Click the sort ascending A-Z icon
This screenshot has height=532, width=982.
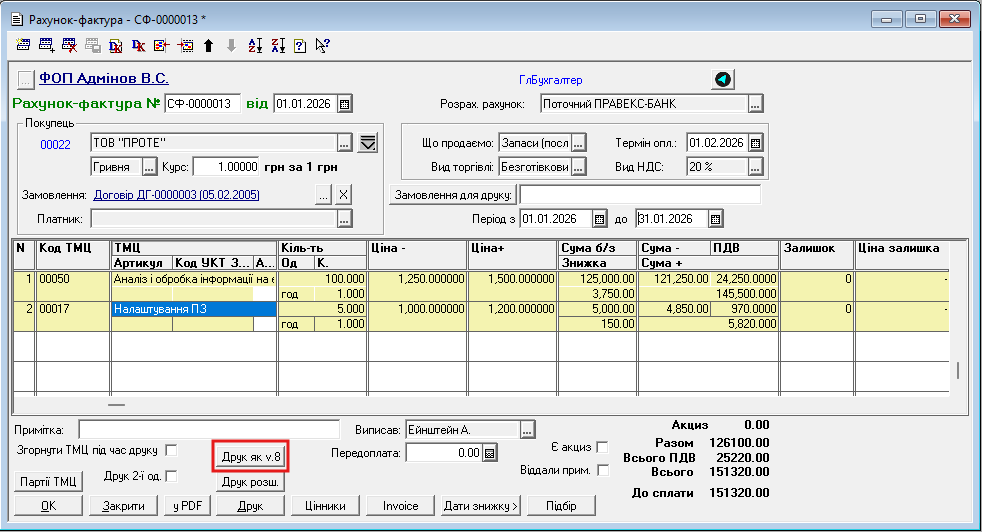[254, 45]
